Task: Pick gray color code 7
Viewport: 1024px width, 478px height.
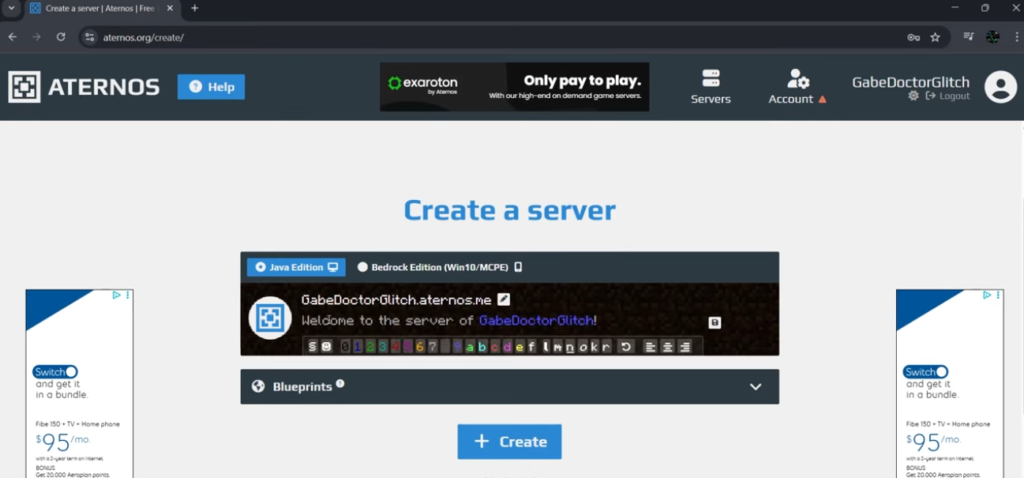Action: click(432, 347)
